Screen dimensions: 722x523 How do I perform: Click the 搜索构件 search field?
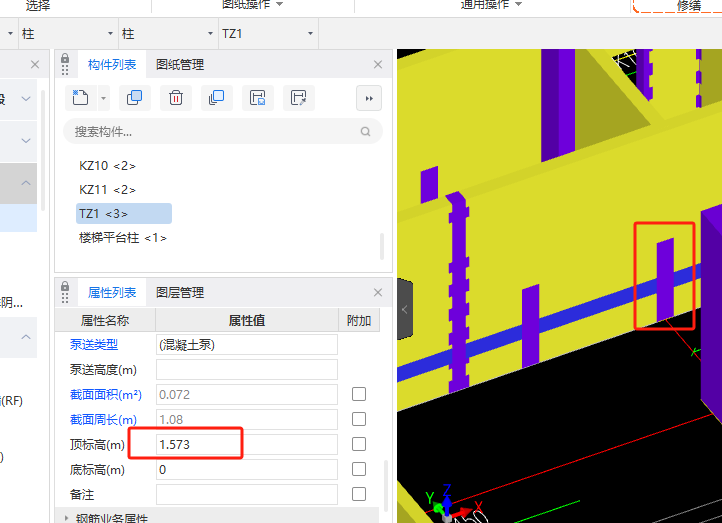(x=223, y=132)
